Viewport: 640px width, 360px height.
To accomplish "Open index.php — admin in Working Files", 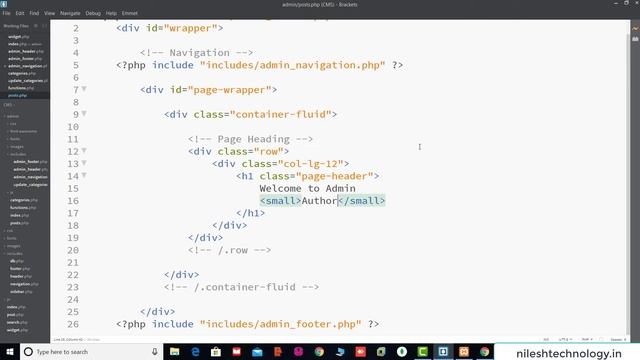I will tap(24, 44).
